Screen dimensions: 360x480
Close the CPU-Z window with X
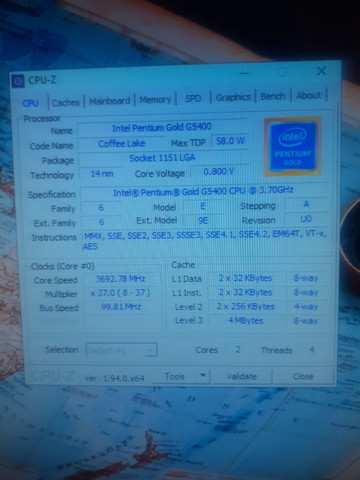point(321,71)
